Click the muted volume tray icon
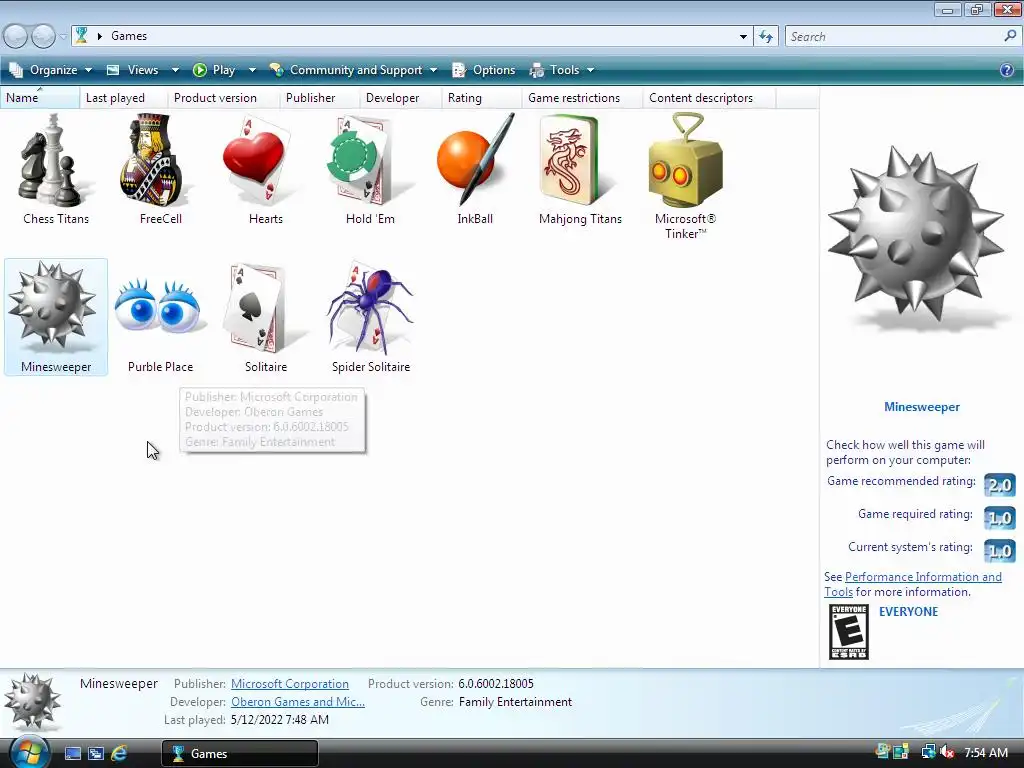This screenshot has height=768, width=1024. 946,752
